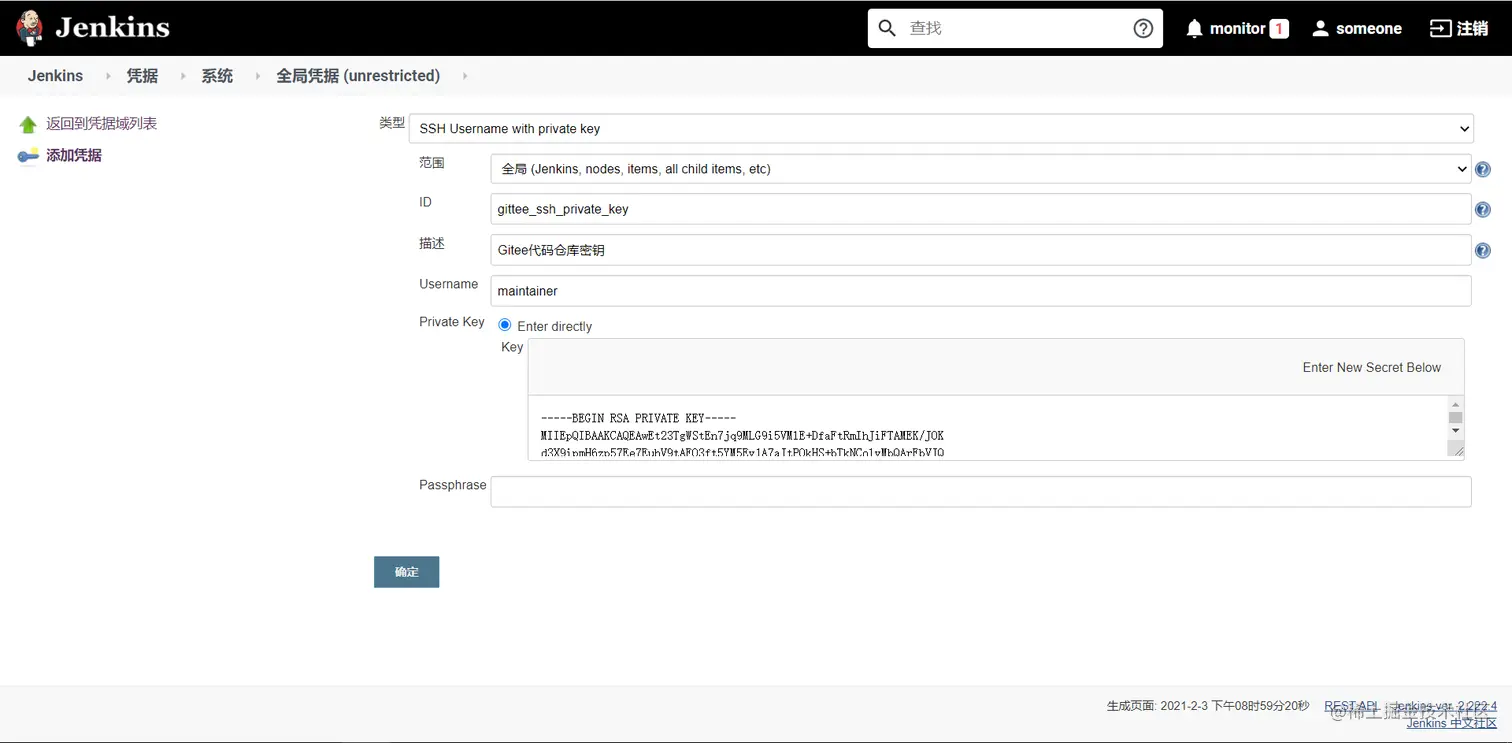
Task: Open the 返回到凭据域列表 sidebar link
Action: coord(101,124)
